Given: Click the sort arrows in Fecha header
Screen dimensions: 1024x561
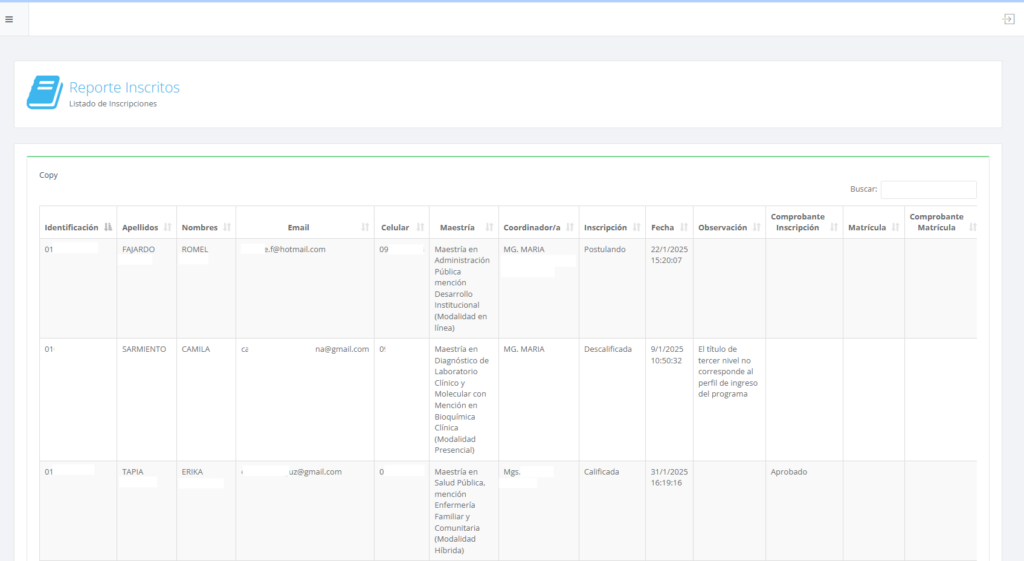Looking at the screenshot, I should coord(684,227).
